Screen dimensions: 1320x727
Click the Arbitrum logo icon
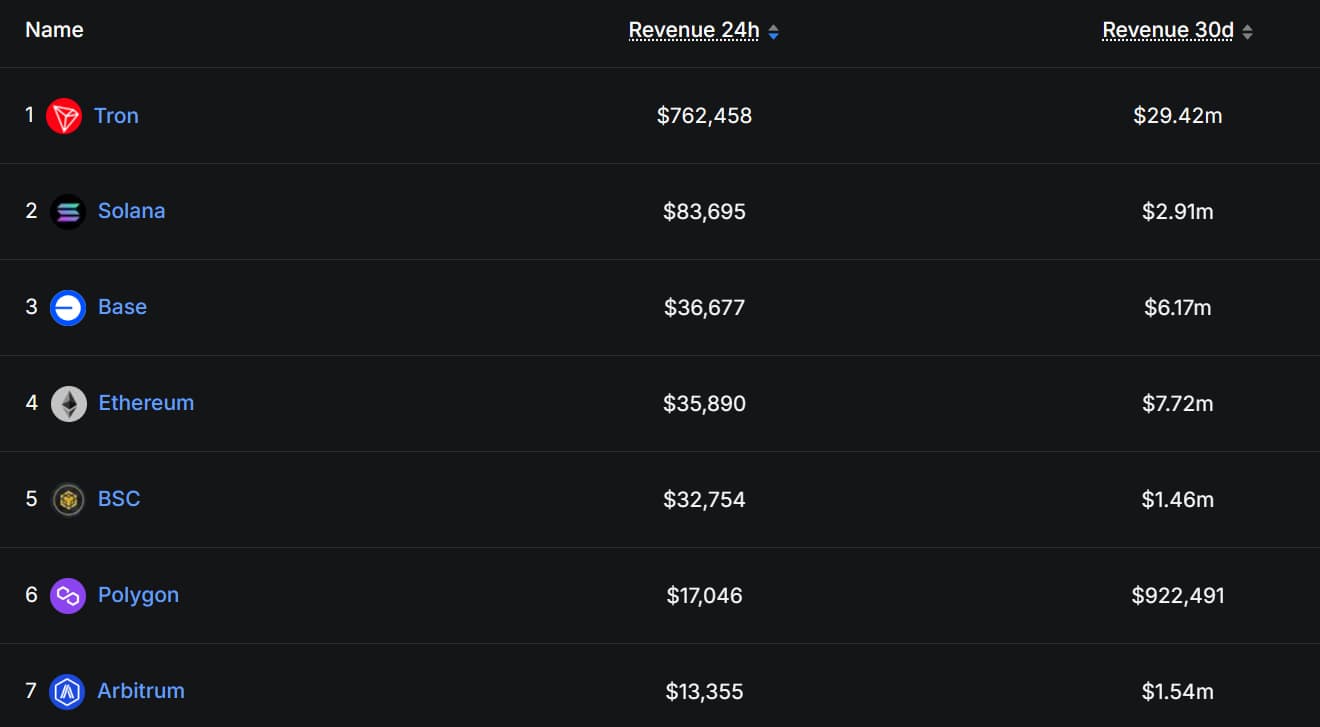click(x=67, y=691)
